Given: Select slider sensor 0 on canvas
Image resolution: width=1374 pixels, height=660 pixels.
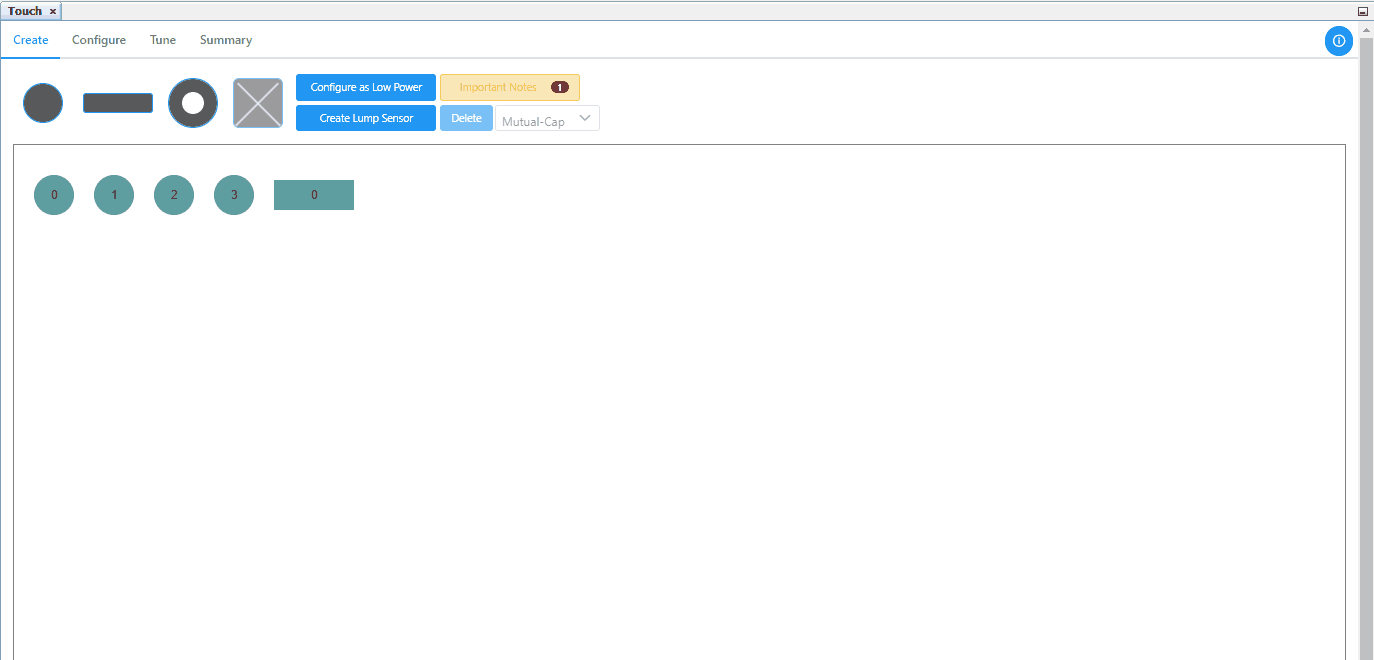Looking at the screenshot, I should click(314, 195).
